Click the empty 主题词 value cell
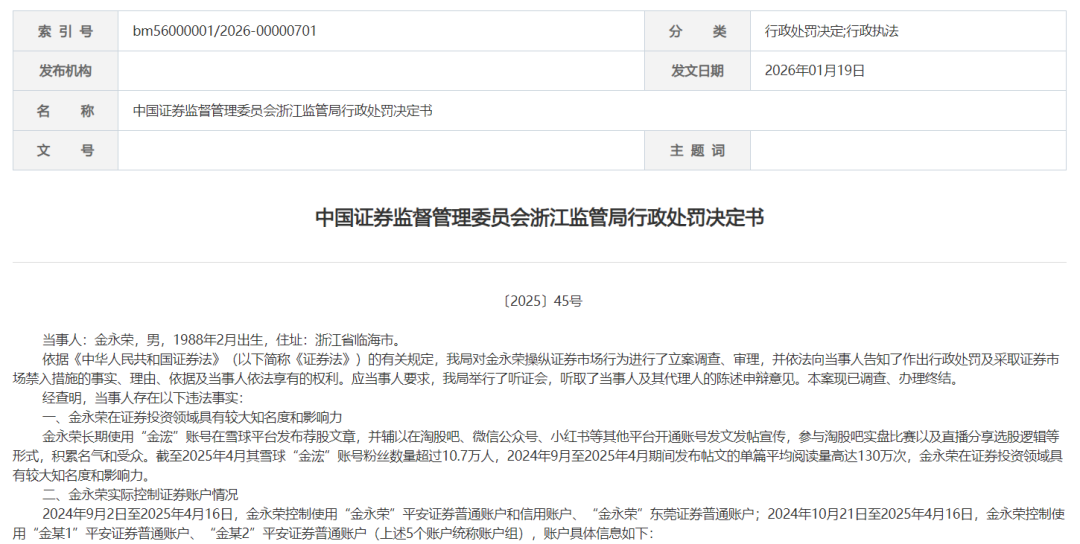 click(x=908, y=151)
